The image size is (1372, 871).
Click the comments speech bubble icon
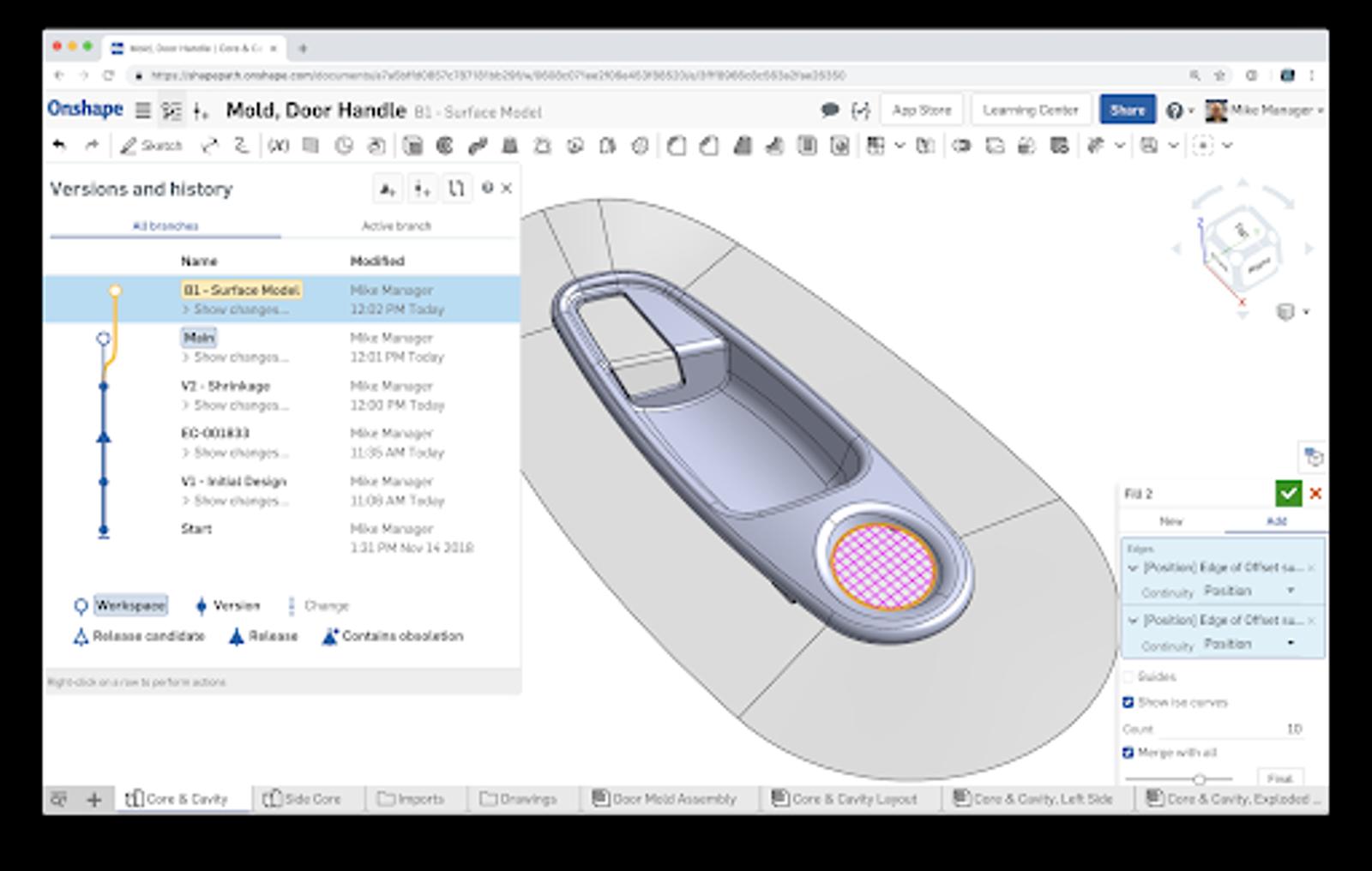tap(829, 111)
